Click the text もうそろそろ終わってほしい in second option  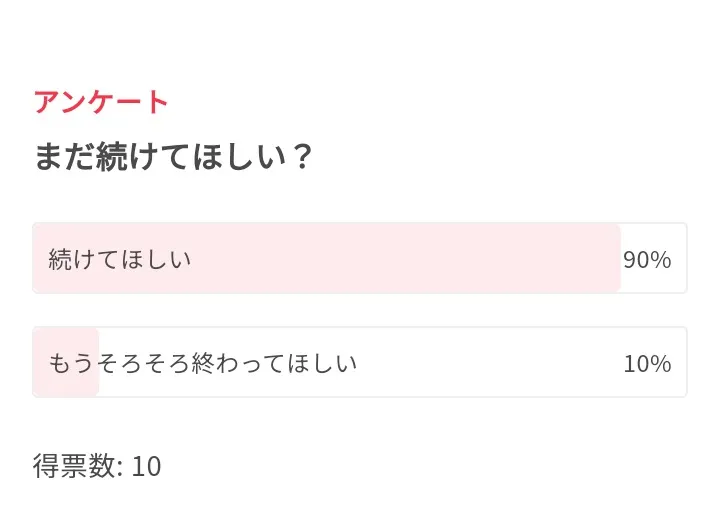click(203, 363)
